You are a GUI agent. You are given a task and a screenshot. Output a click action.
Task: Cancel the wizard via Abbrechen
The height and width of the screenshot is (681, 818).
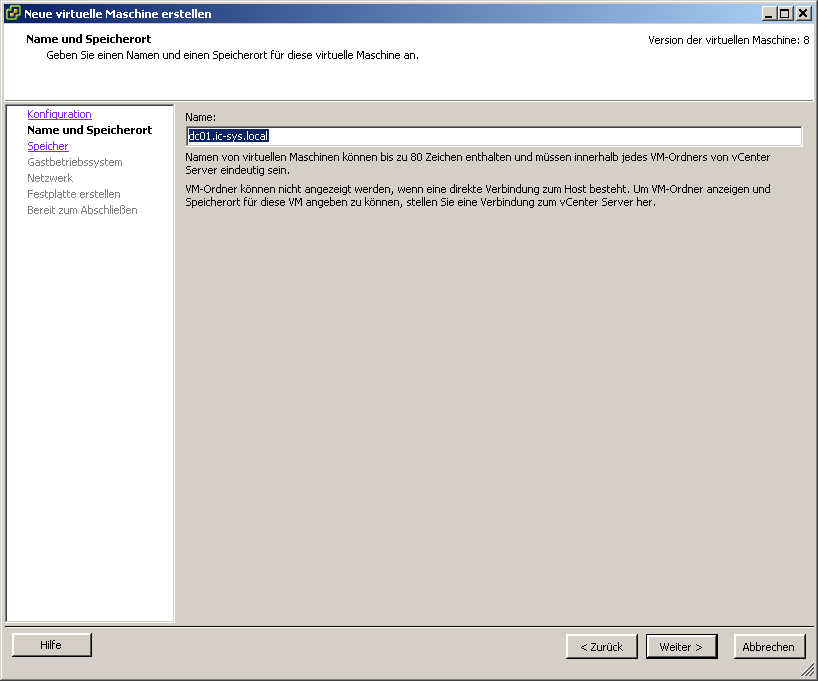click(768, 647)
